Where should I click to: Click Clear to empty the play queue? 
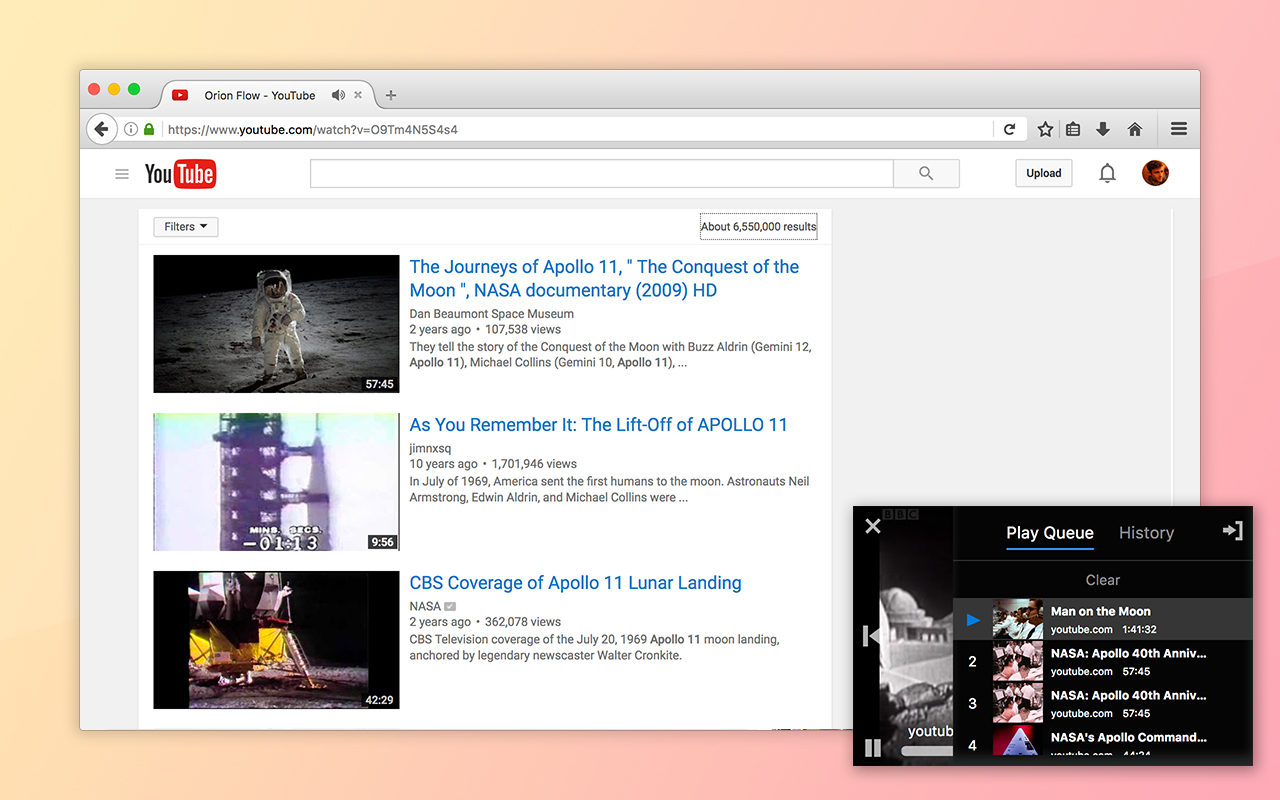pyautogui.click(x=1103, y=580)
